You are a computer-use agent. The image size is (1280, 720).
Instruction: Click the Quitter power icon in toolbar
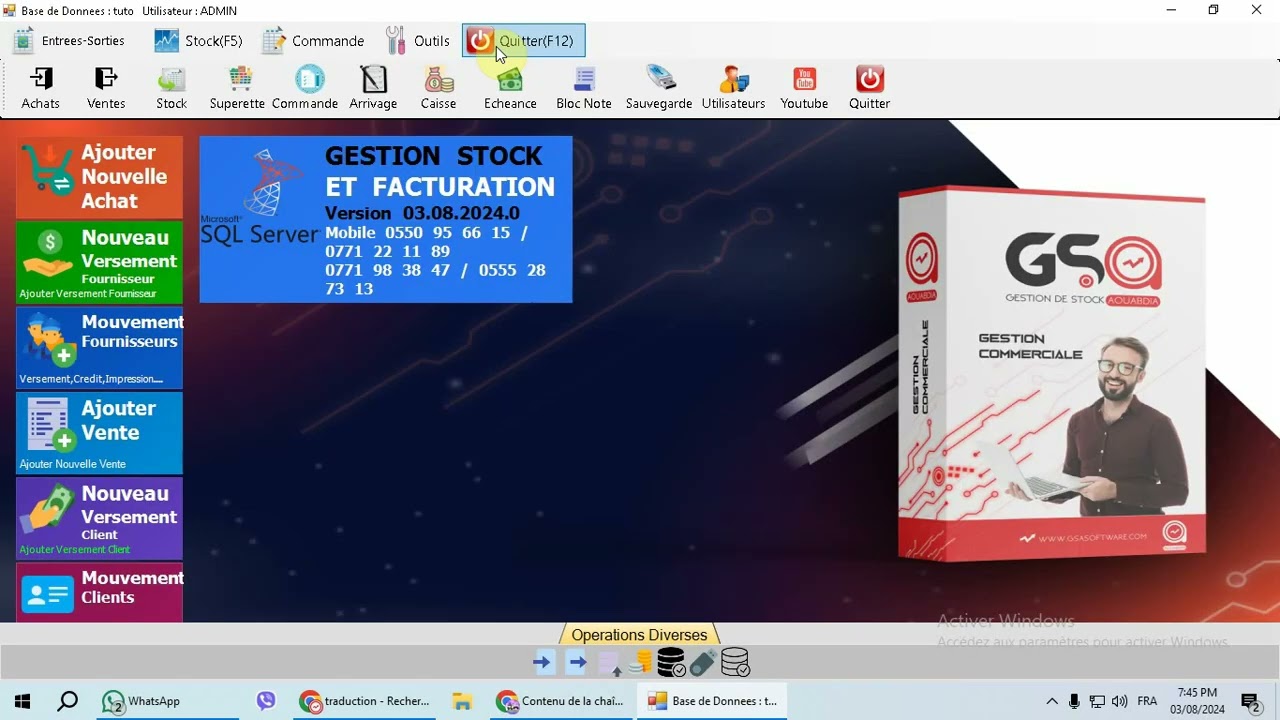(x=870, y=88)
